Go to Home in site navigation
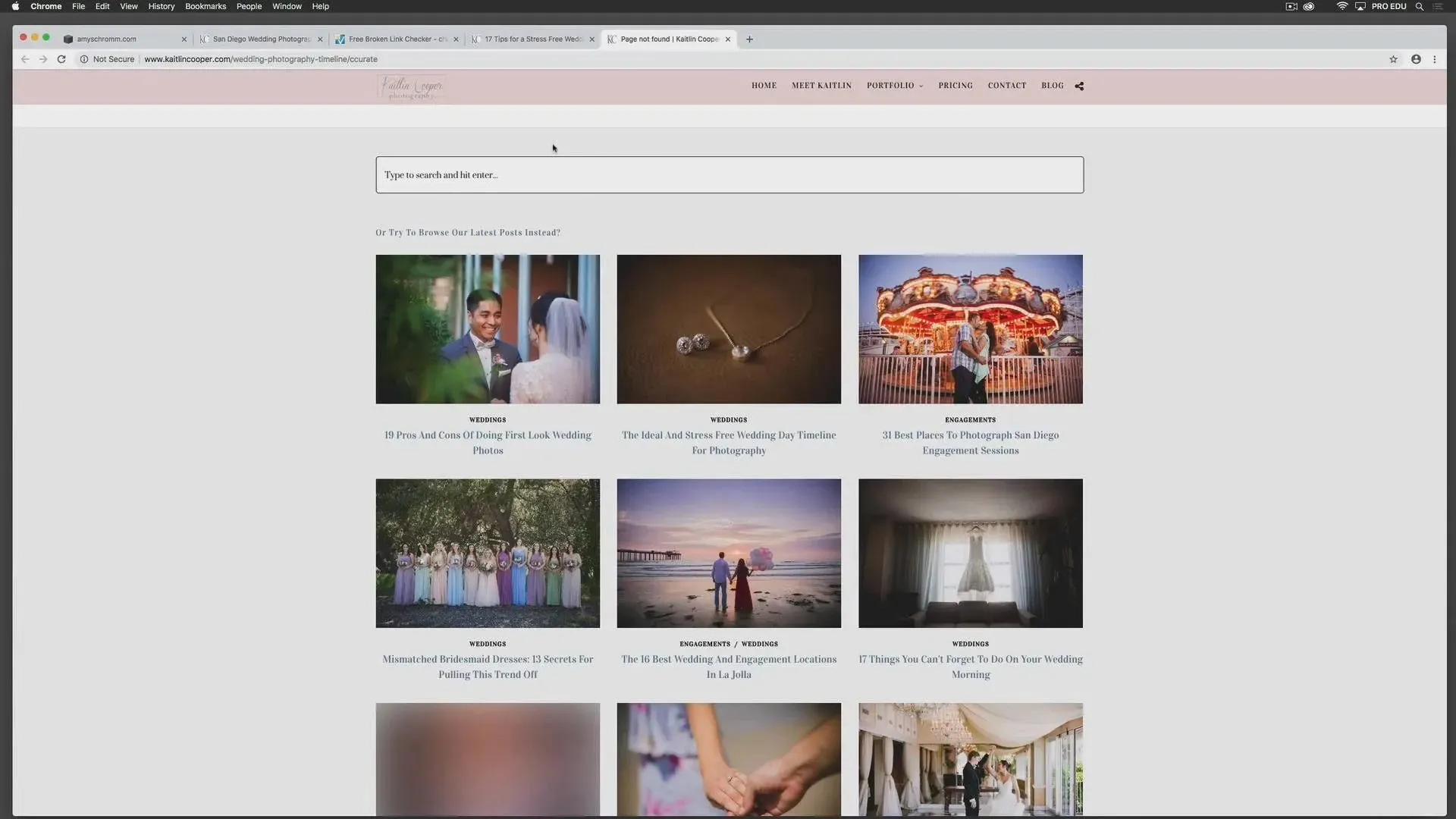This screenshot has height=819, width=1456. pyautogui.click(x=764, y=86)
